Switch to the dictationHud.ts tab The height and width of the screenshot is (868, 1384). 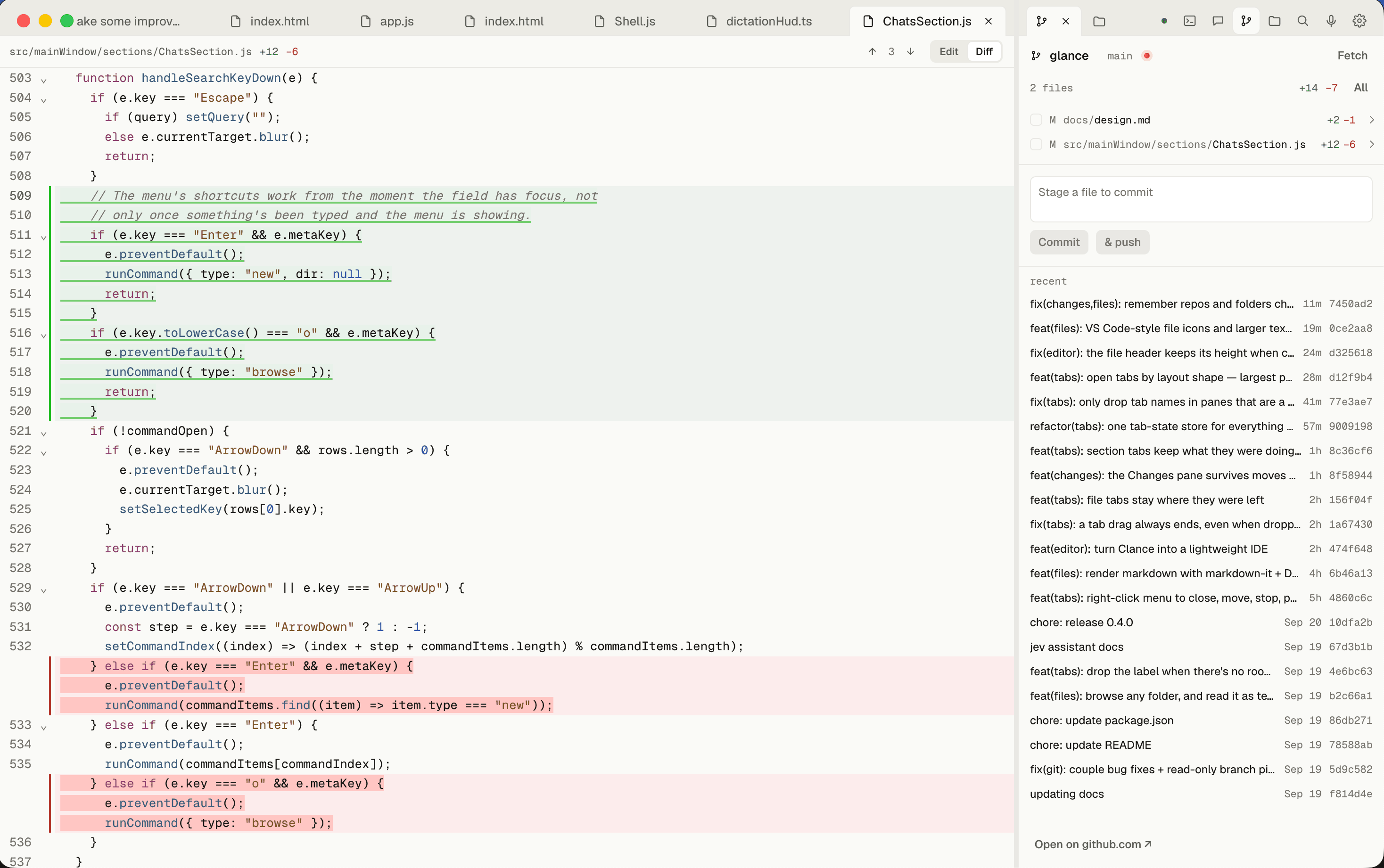click(758, 21)
